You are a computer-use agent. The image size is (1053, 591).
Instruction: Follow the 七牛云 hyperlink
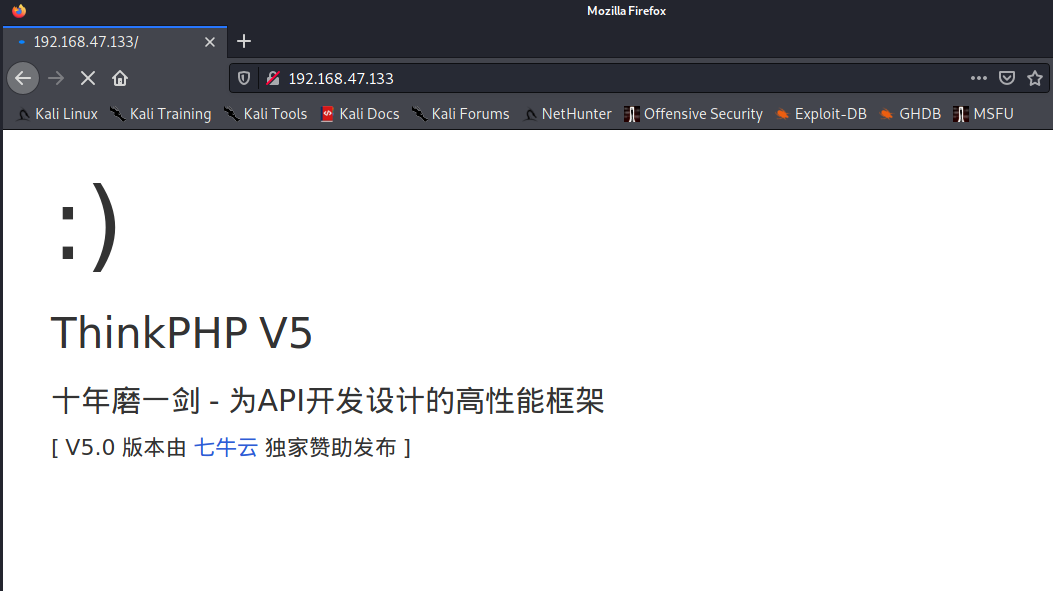(x=226, y=447)
